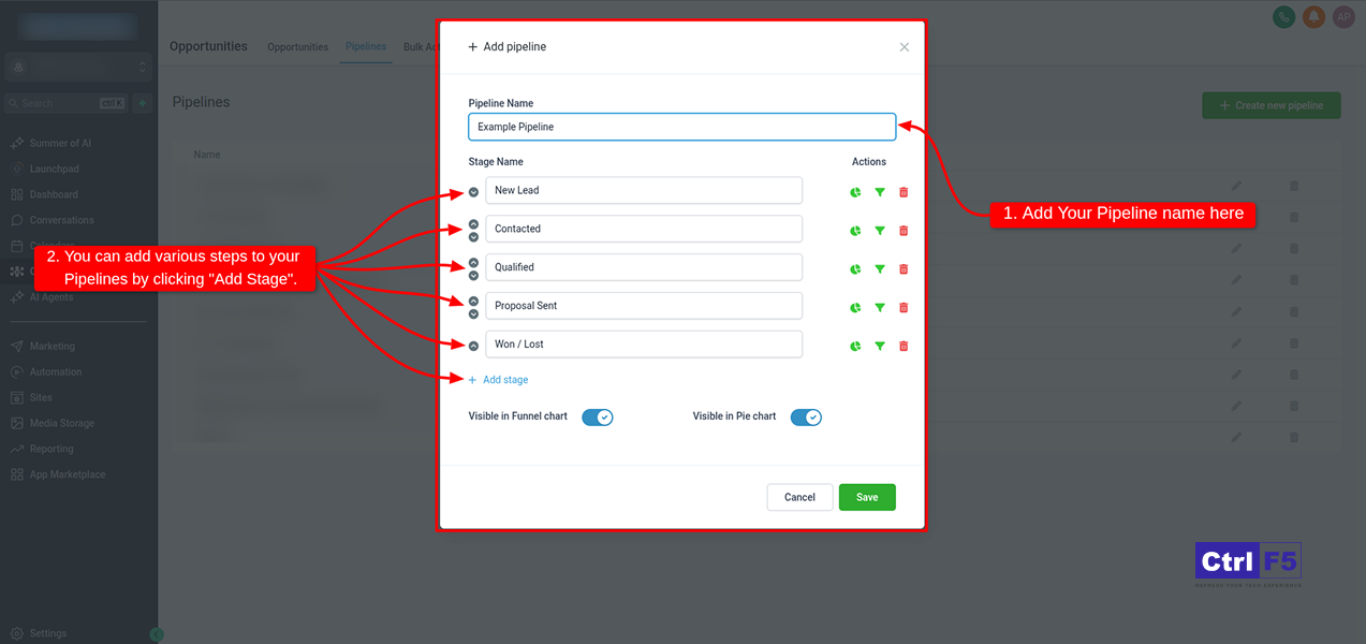The image size is (1366, 644).
Task: Click funnel visibility icon for Won / Lost
Action: tap(879, 346)
